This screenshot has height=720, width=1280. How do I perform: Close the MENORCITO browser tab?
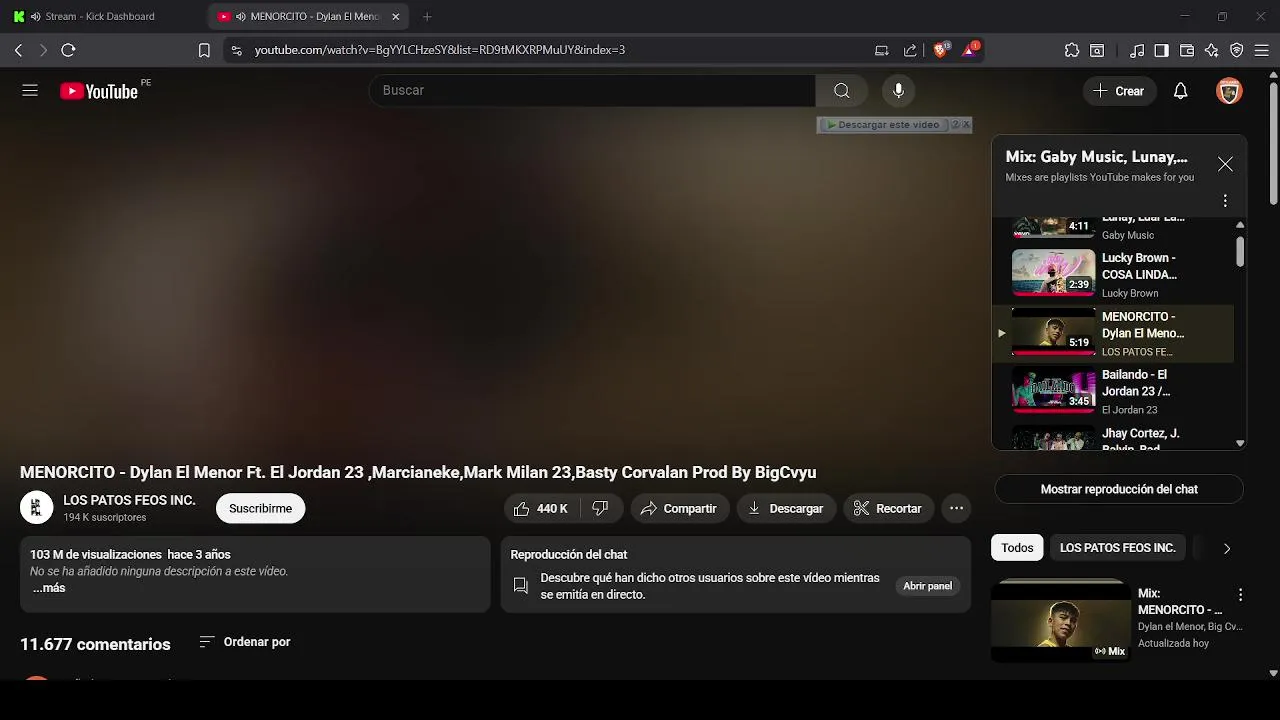point(396,17)
